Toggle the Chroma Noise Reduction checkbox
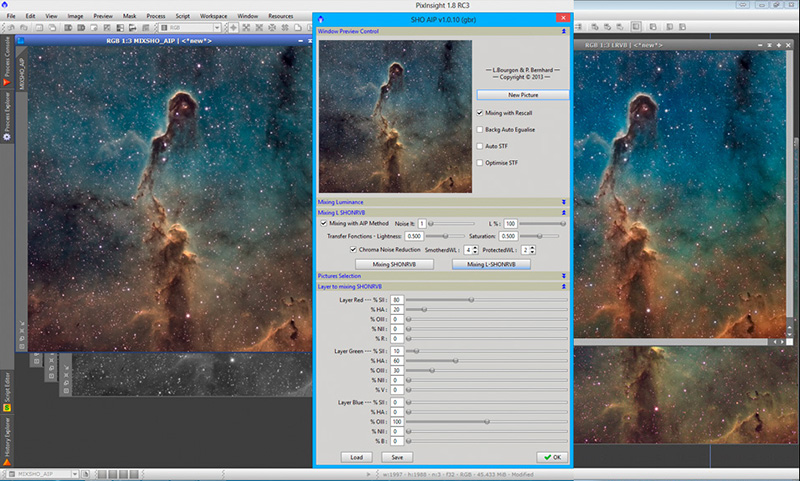This screenshot has height=481, width=800. [x=353, y=249]
